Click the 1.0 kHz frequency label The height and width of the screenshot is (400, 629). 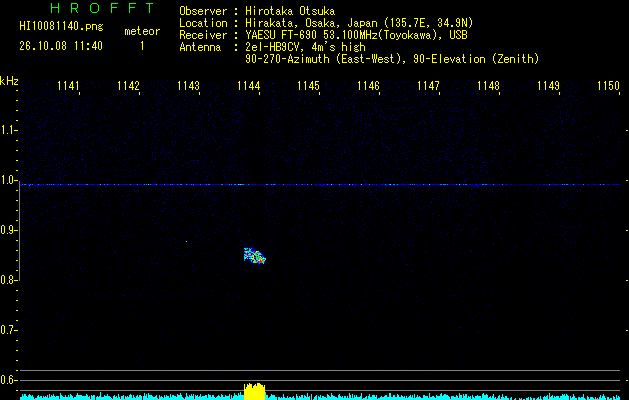[8, 180]
